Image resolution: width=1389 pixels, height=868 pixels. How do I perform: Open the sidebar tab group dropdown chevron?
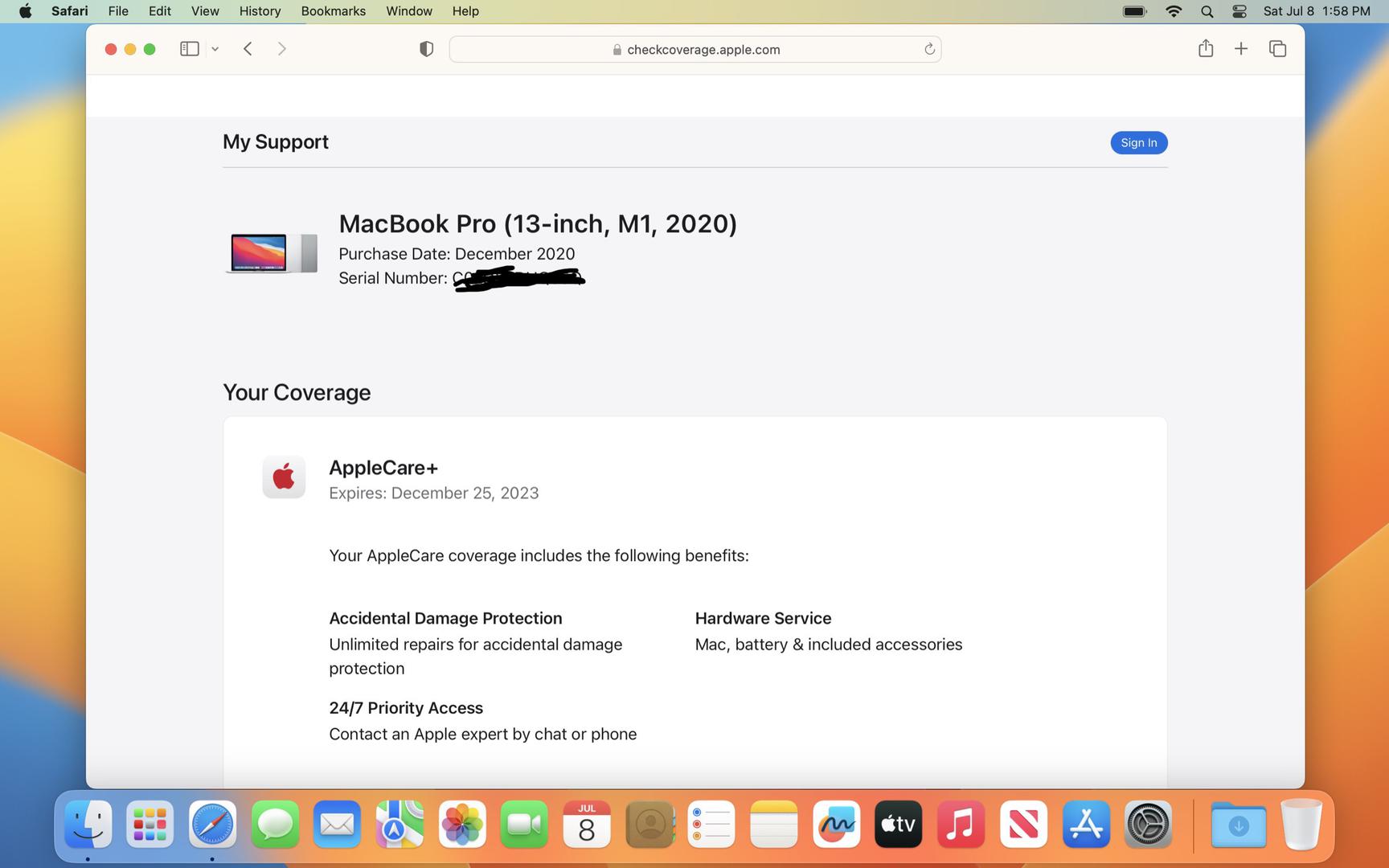[215, 49]
